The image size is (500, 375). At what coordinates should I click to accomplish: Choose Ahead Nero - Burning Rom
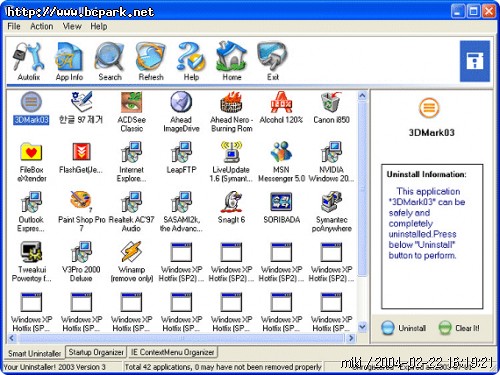[231, 112]
